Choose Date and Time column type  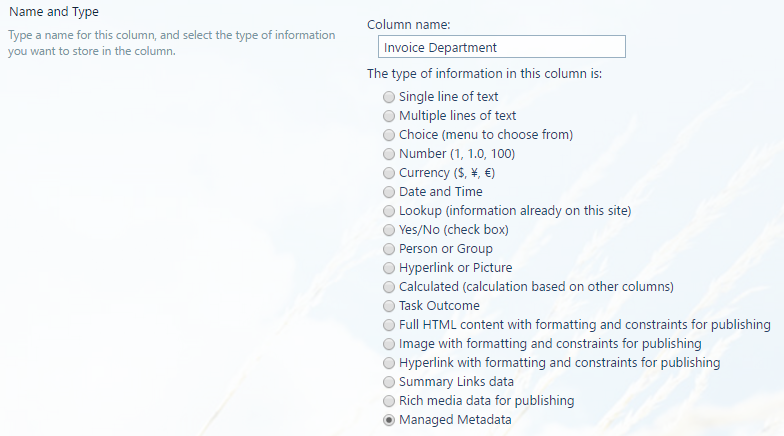[x=389, y=192]
